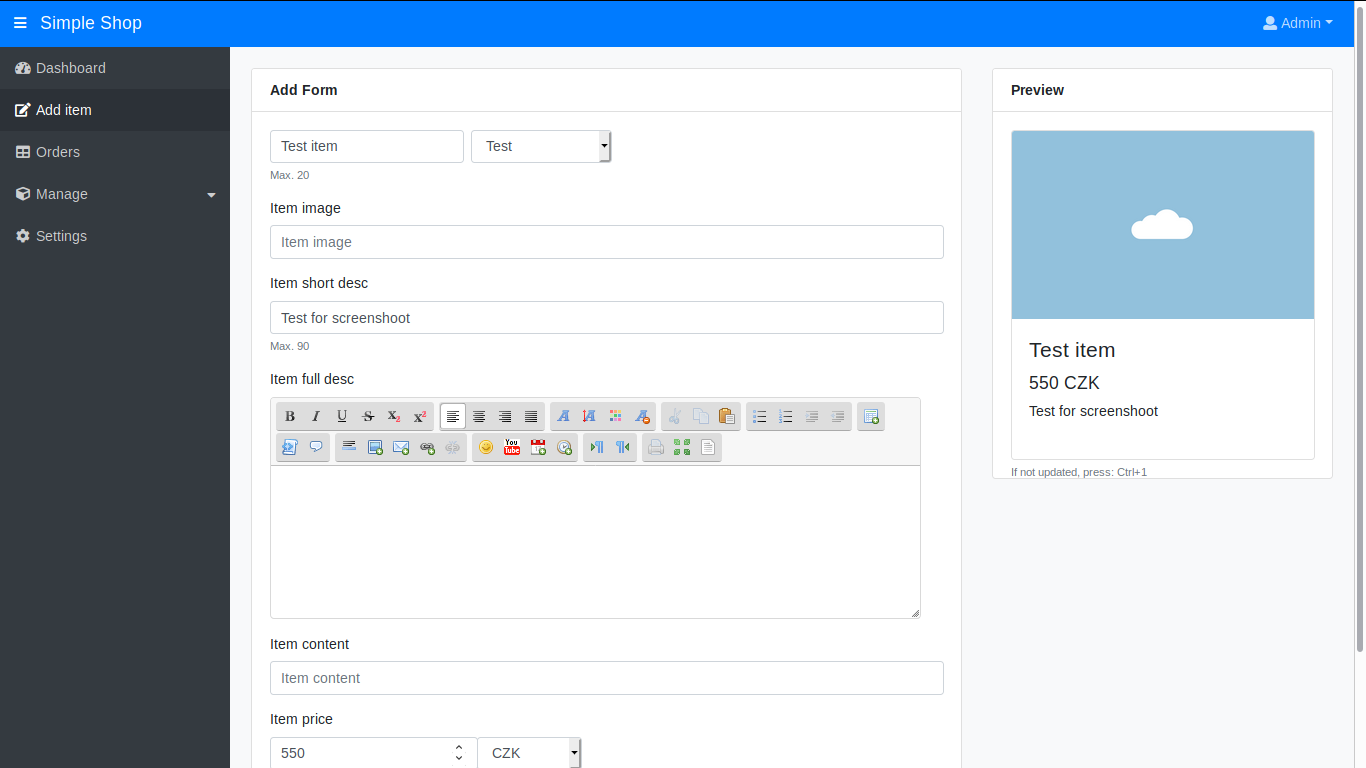Maximize the editor to full size
The width and height of the screenshot is (1366, 768).
[x=682, y=447]
